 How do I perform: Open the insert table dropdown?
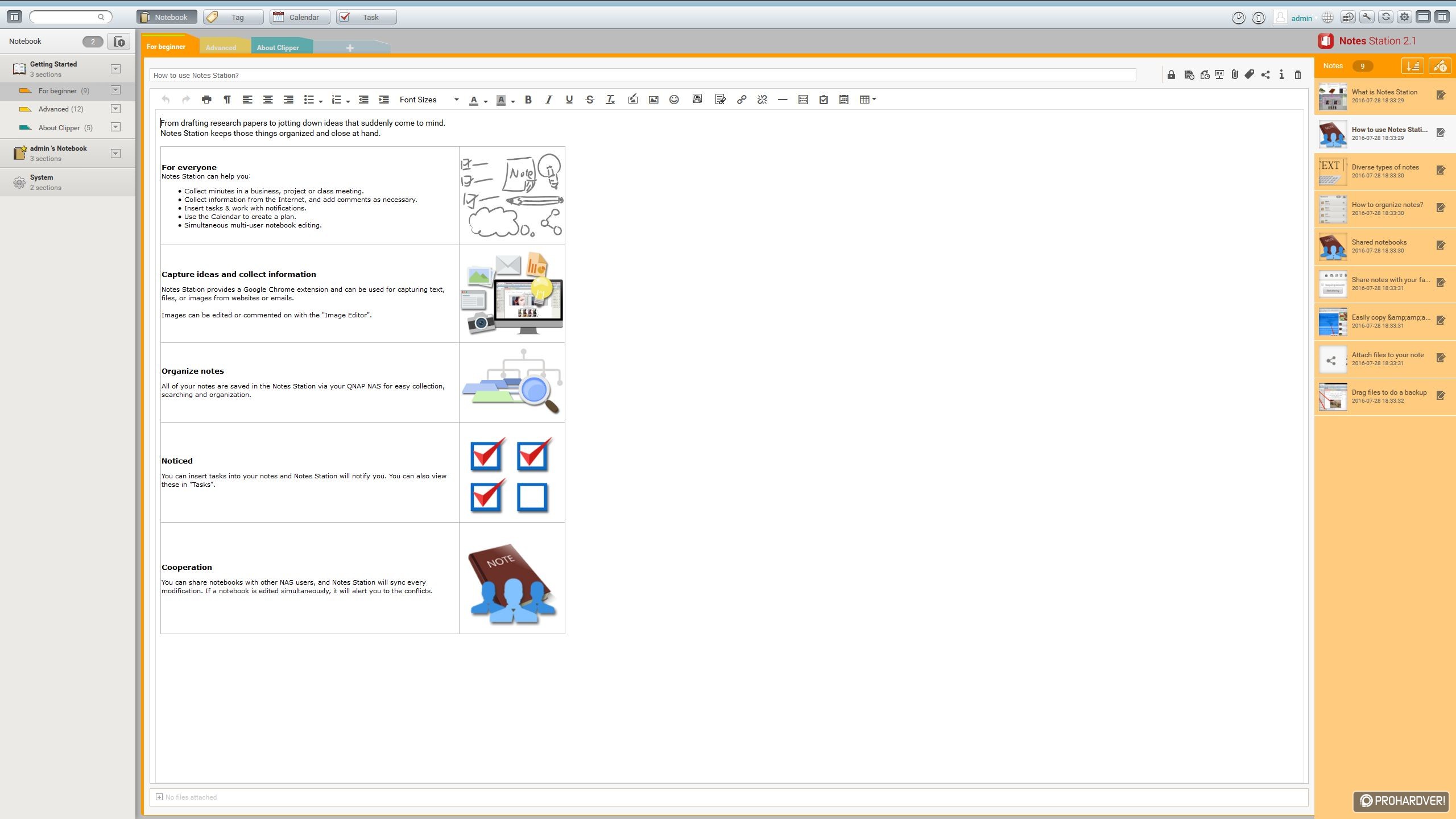click(868, 100)
